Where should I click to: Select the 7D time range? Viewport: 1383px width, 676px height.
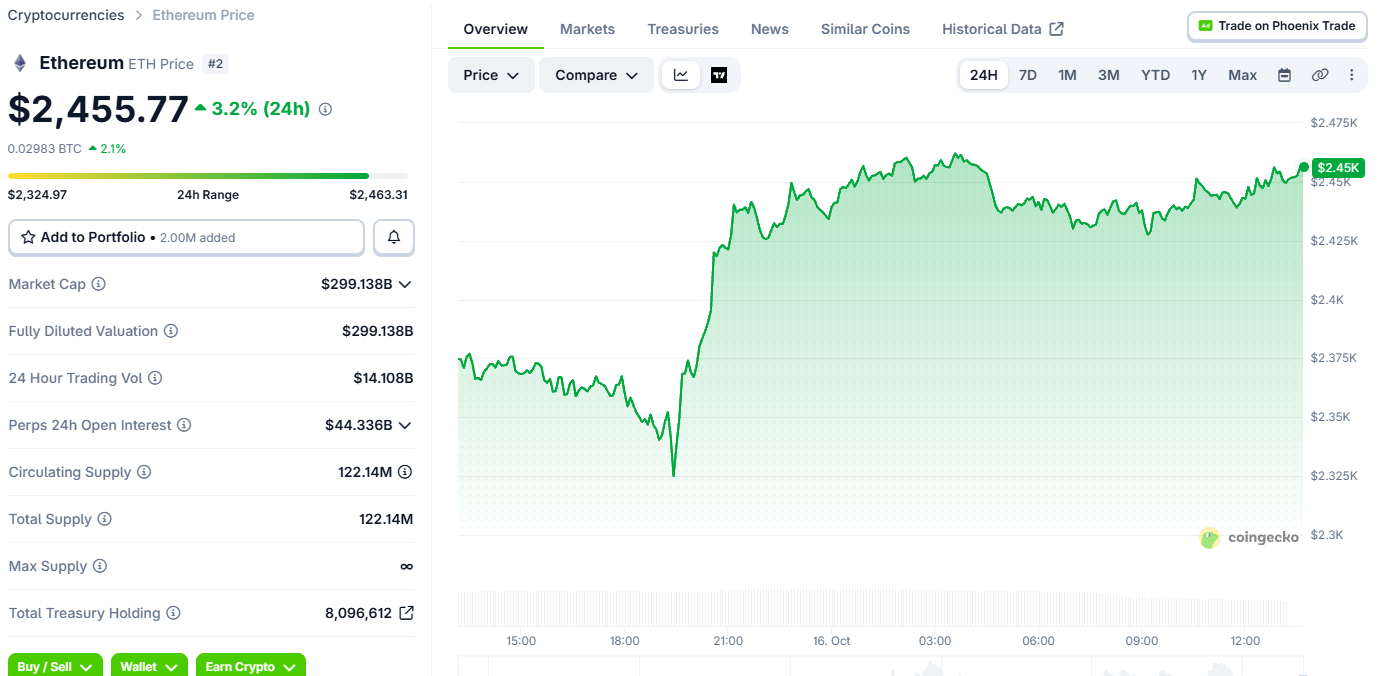(x=1028, y=75)
